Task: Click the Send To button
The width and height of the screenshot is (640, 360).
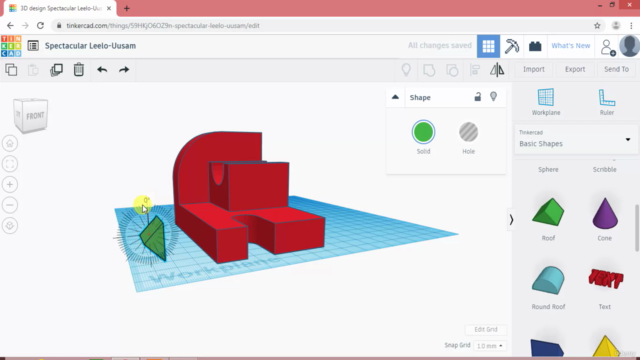Action: pyautogui.click(x=616, y=69)
